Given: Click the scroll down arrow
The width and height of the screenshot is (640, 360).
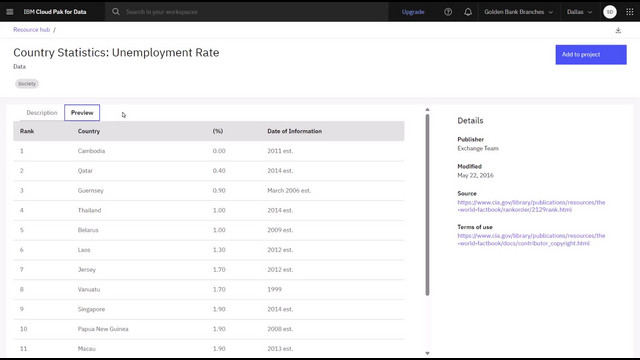Looking at the screenshot, I should click(x=427, y=353).
